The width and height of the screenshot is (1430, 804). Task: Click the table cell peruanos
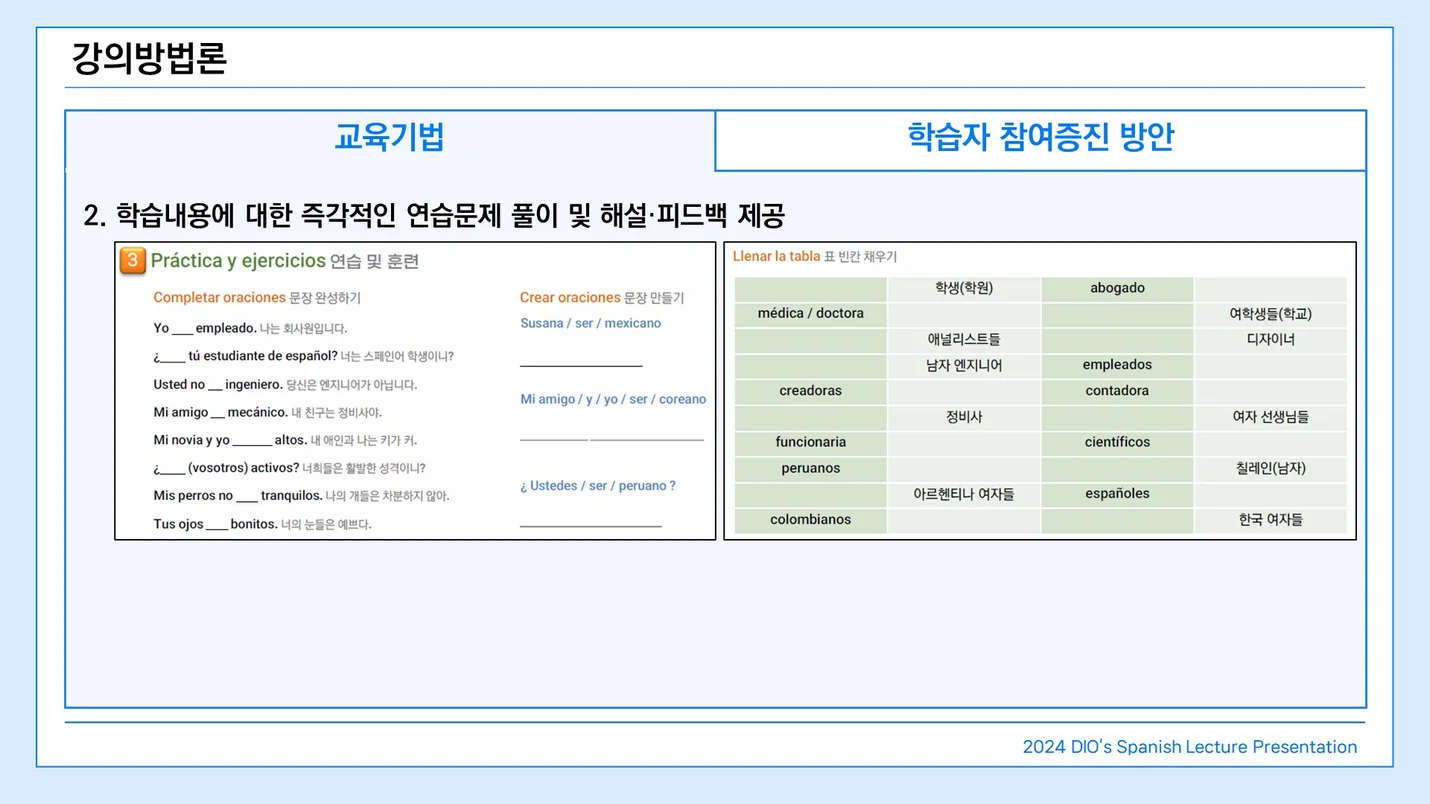coord(810,468)
